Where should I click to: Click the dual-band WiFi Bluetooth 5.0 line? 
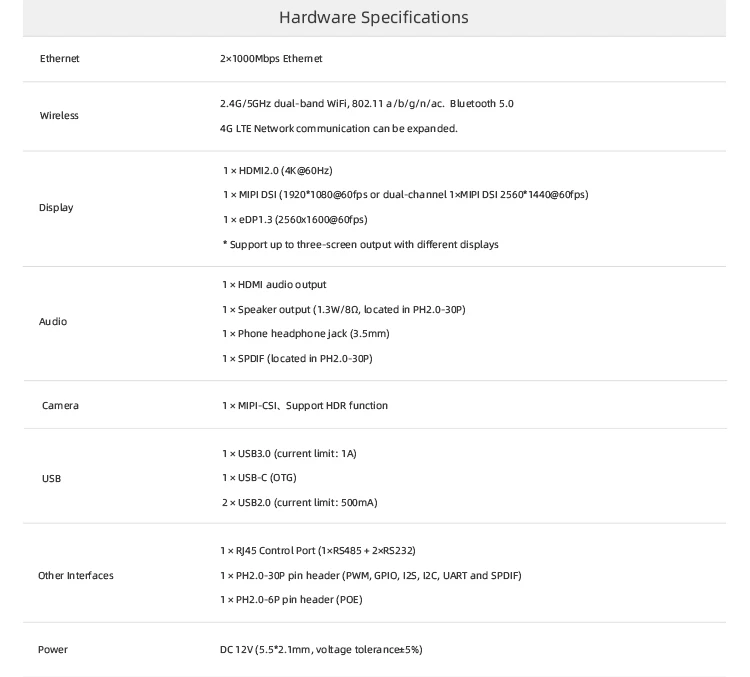tap(366, 104)
